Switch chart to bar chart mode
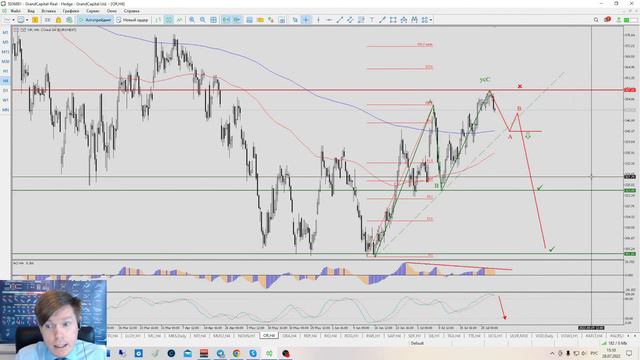 click(x=158, y=20)
